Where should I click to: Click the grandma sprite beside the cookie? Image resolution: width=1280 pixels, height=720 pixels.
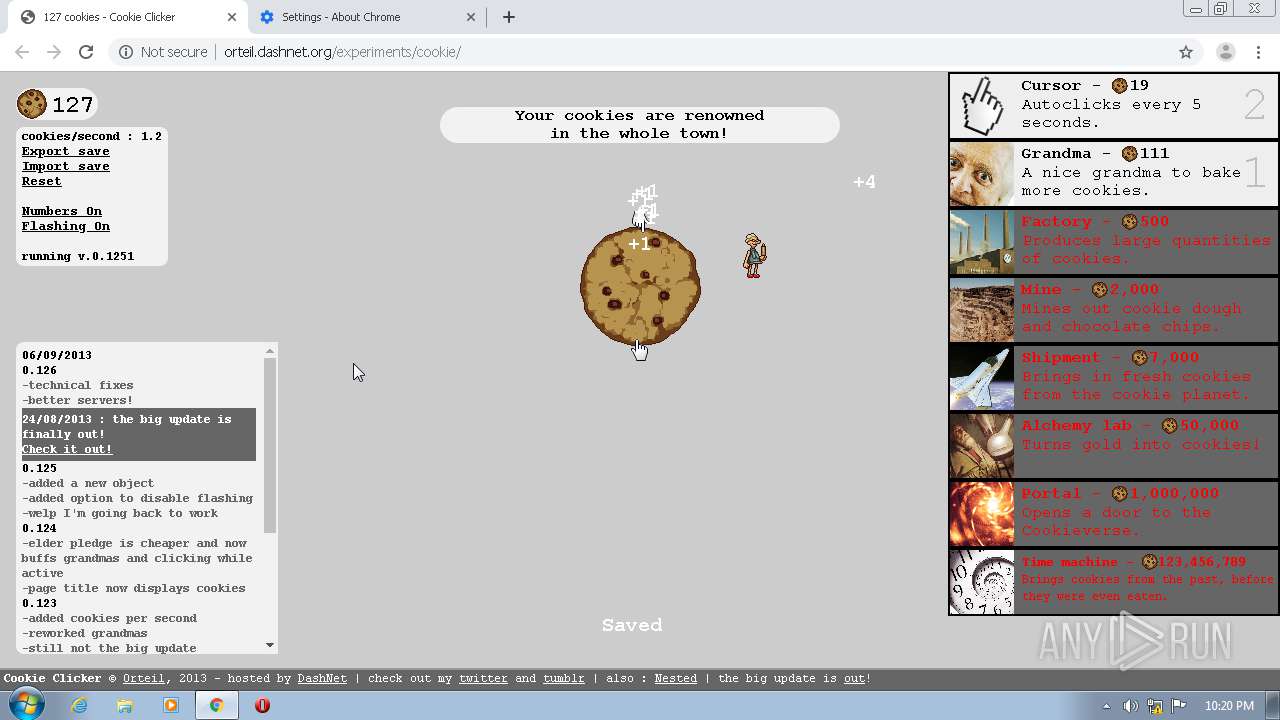coord(754,255)
